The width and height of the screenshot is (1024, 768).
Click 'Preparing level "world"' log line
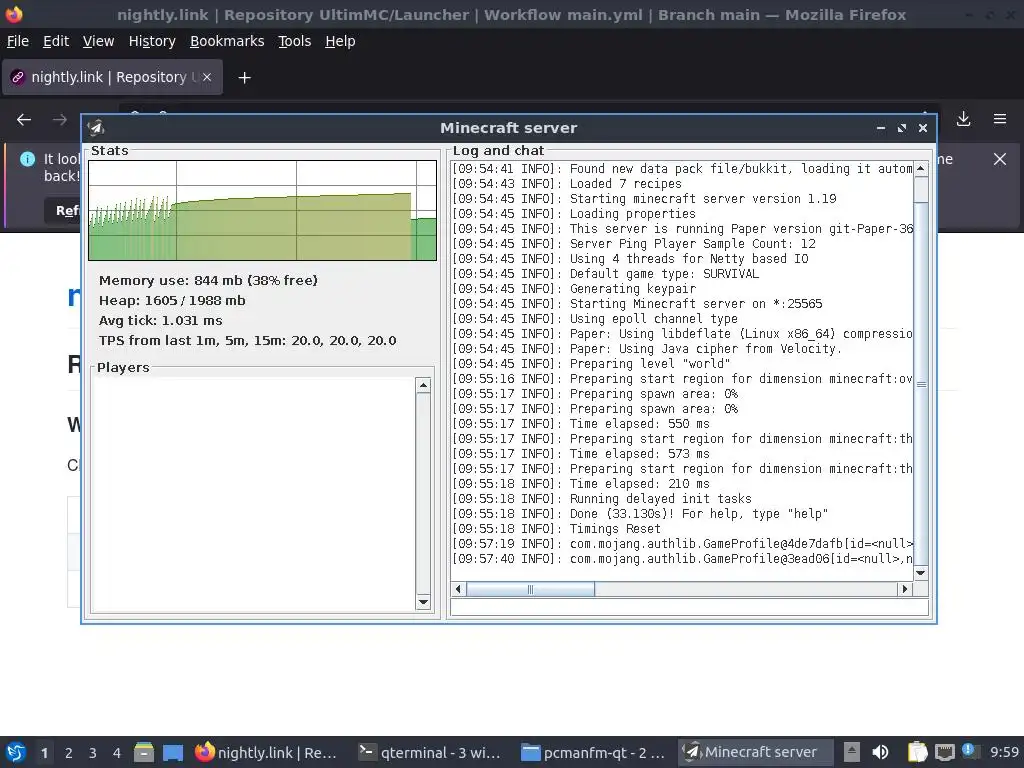tap(592, 364)
